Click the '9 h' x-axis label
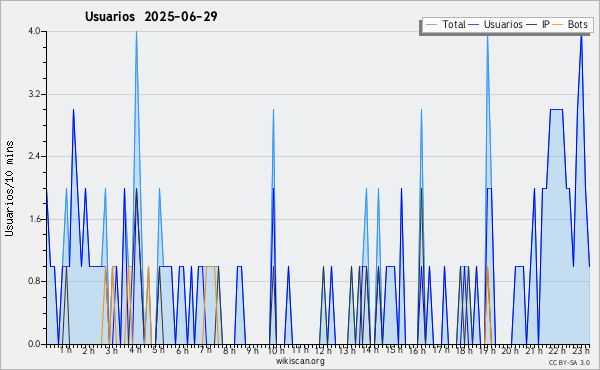 tap(252, 350)
